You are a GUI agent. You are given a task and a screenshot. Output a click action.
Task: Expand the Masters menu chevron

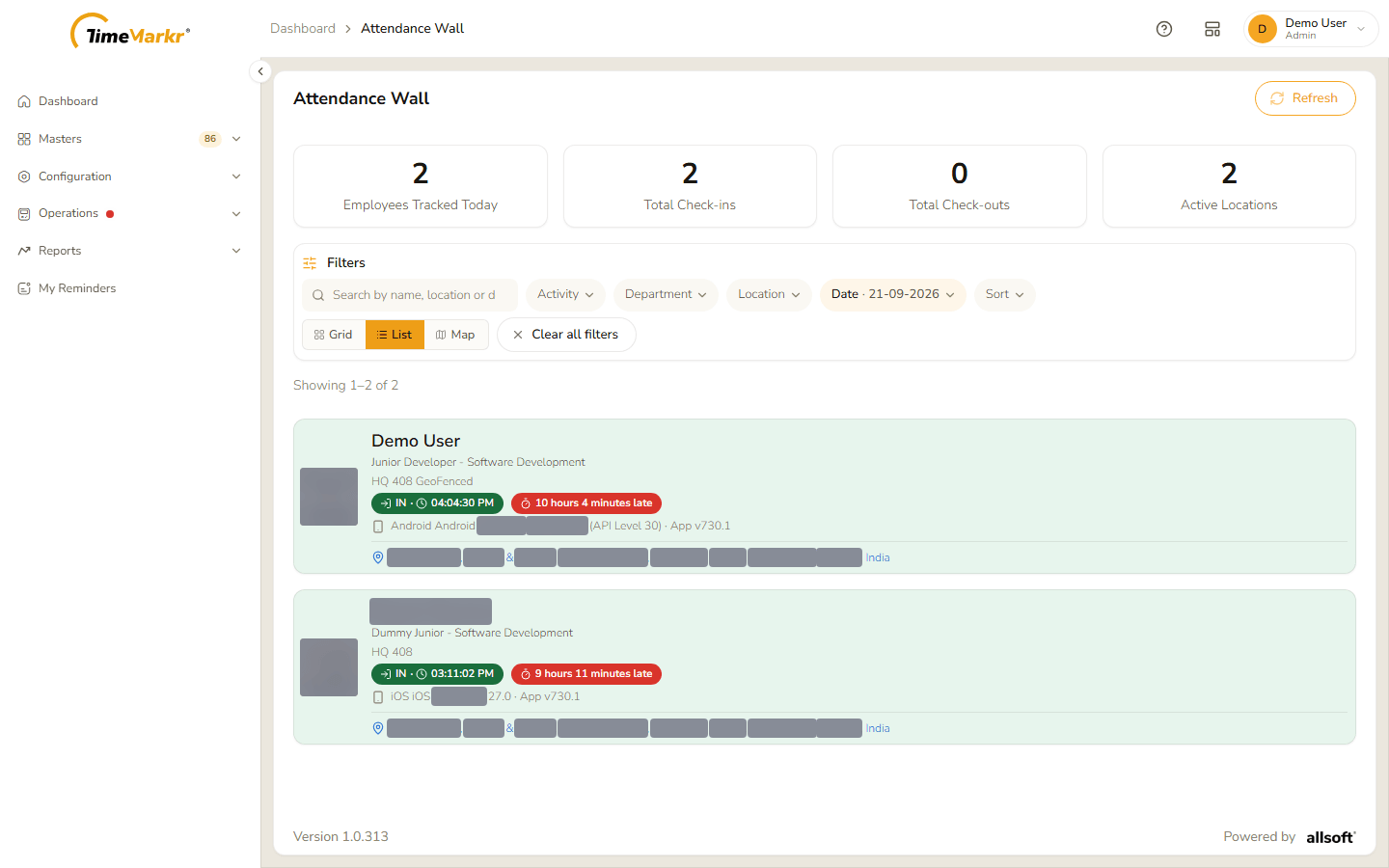236,139
